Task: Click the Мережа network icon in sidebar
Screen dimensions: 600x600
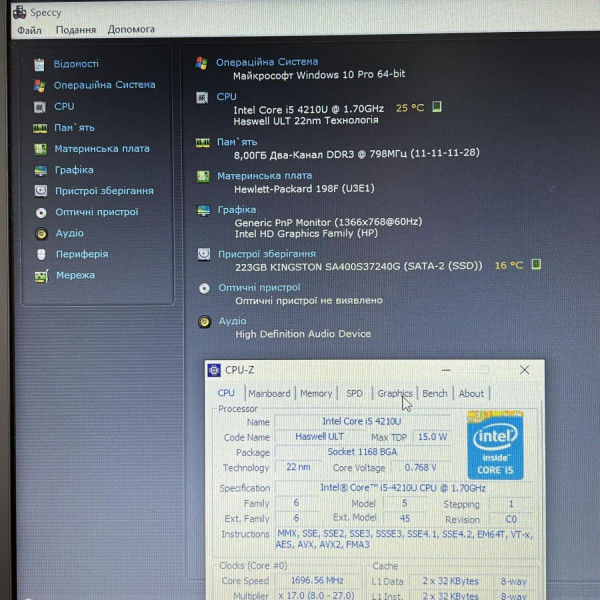Action: coord(41,276)
